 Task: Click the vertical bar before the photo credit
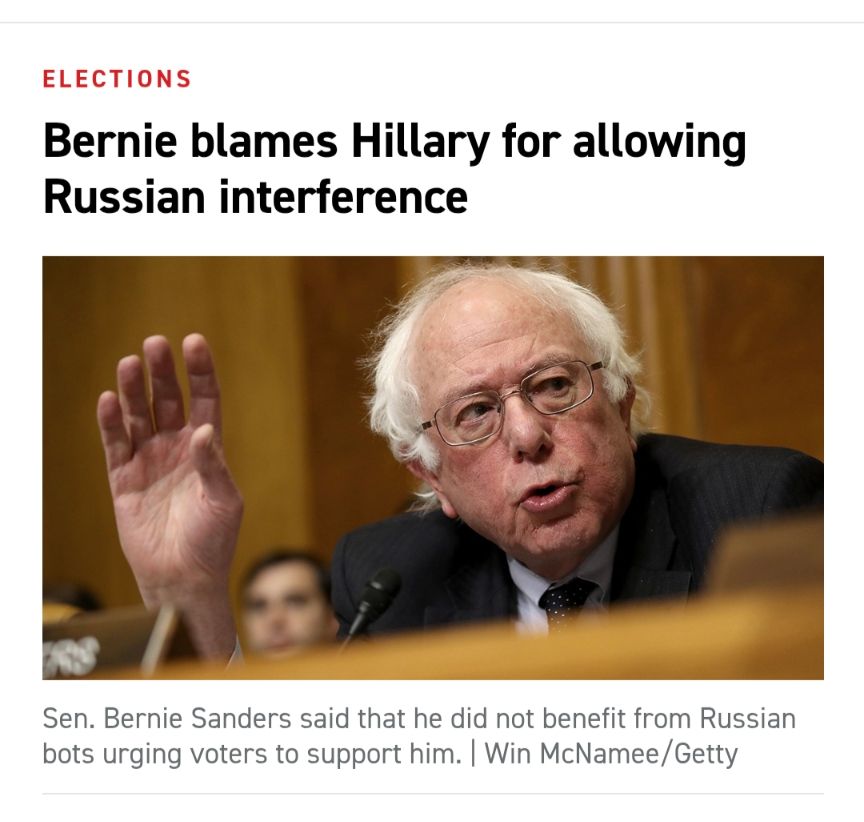(x=473, y=754)
